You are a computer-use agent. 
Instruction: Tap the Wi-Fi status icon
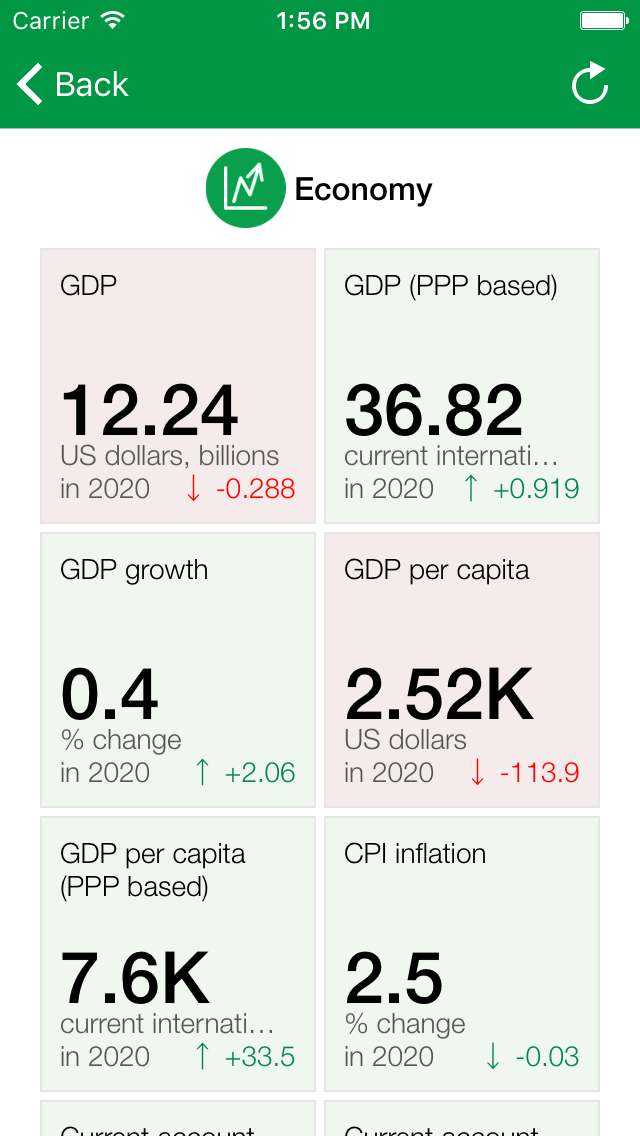pos(113,21)
